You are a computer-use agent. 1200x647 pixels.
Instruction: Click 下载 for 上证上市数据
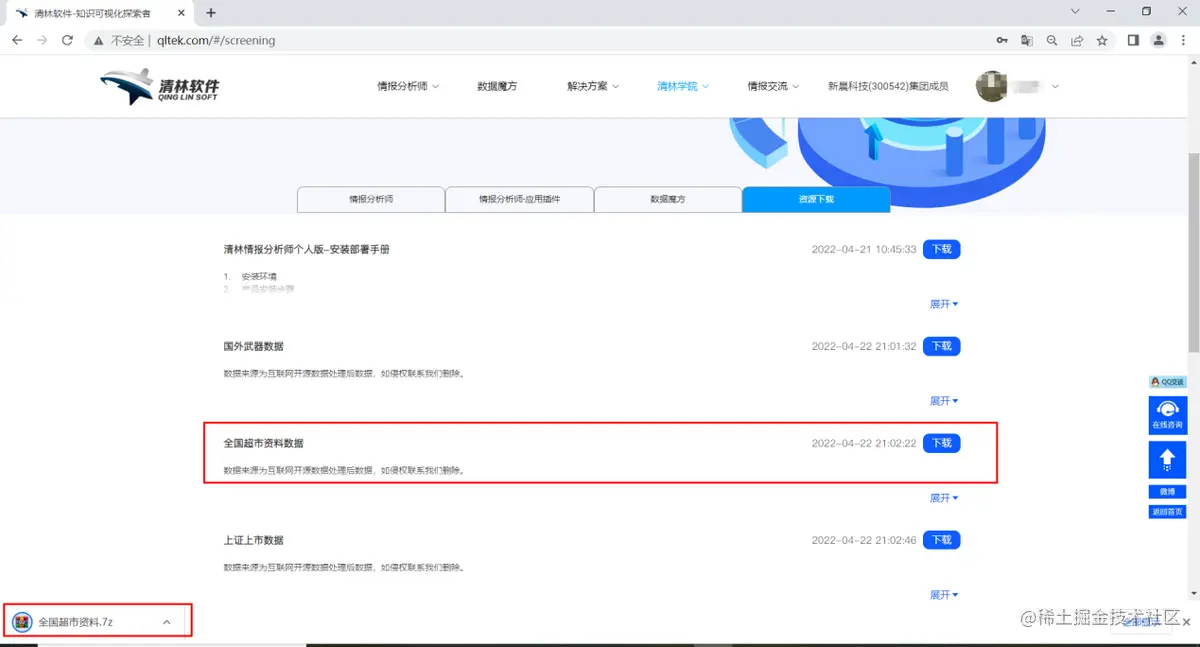click(x=940, y=539)
